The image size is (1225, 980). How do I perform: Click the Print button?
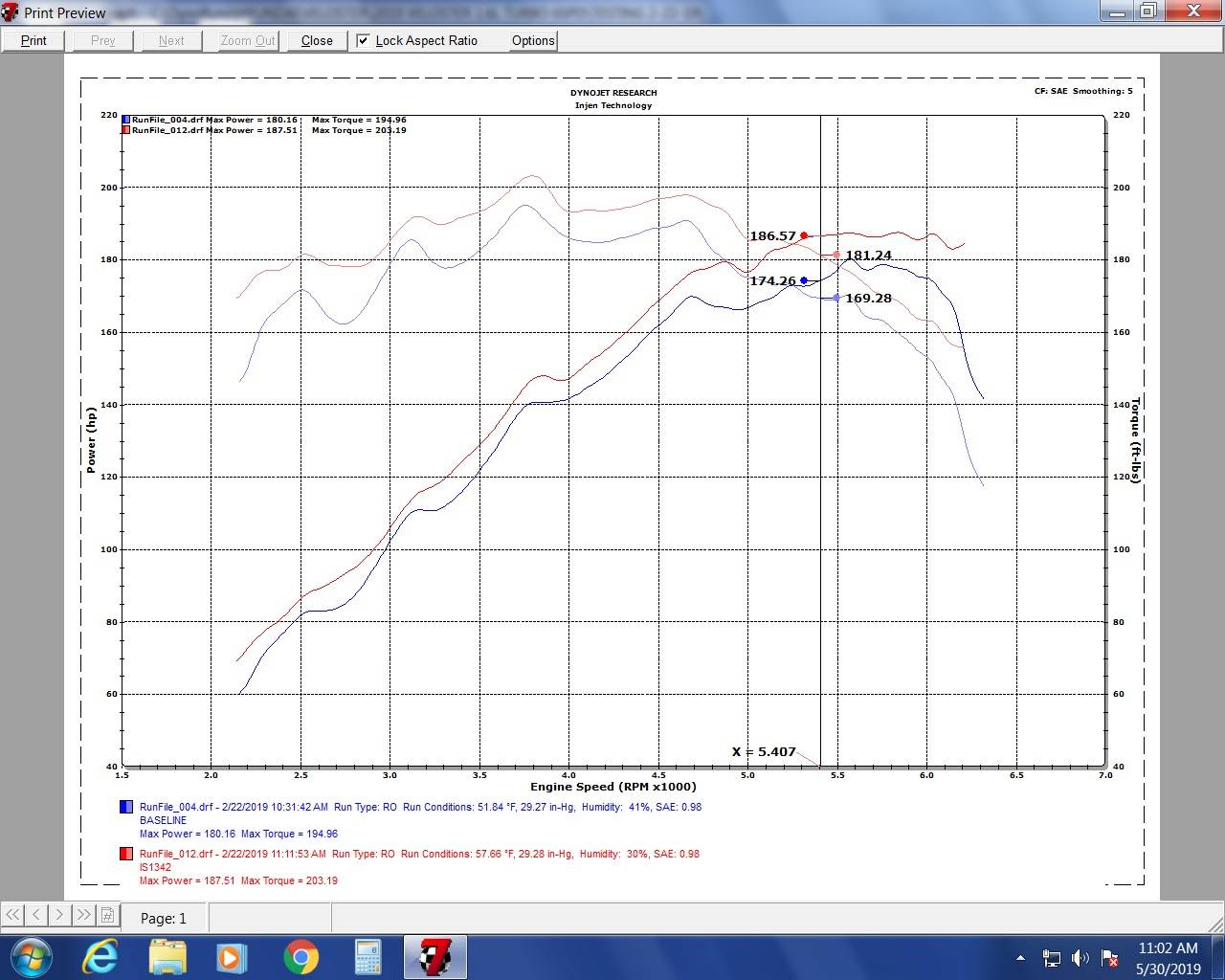tap(33, 40)
